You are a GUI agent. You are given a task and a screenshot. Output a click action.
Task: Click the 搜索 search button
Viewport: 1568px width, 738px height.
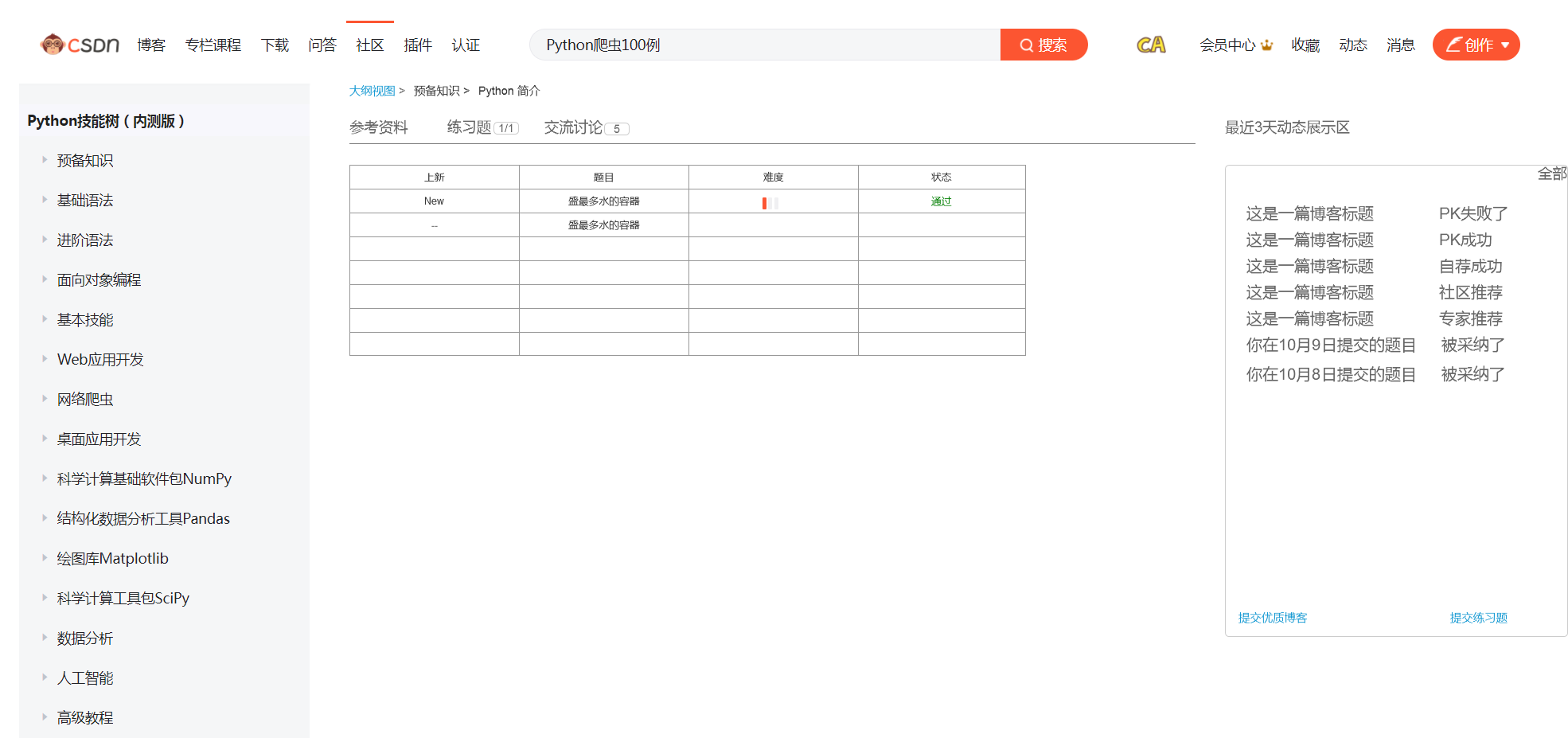[1043, 45]
